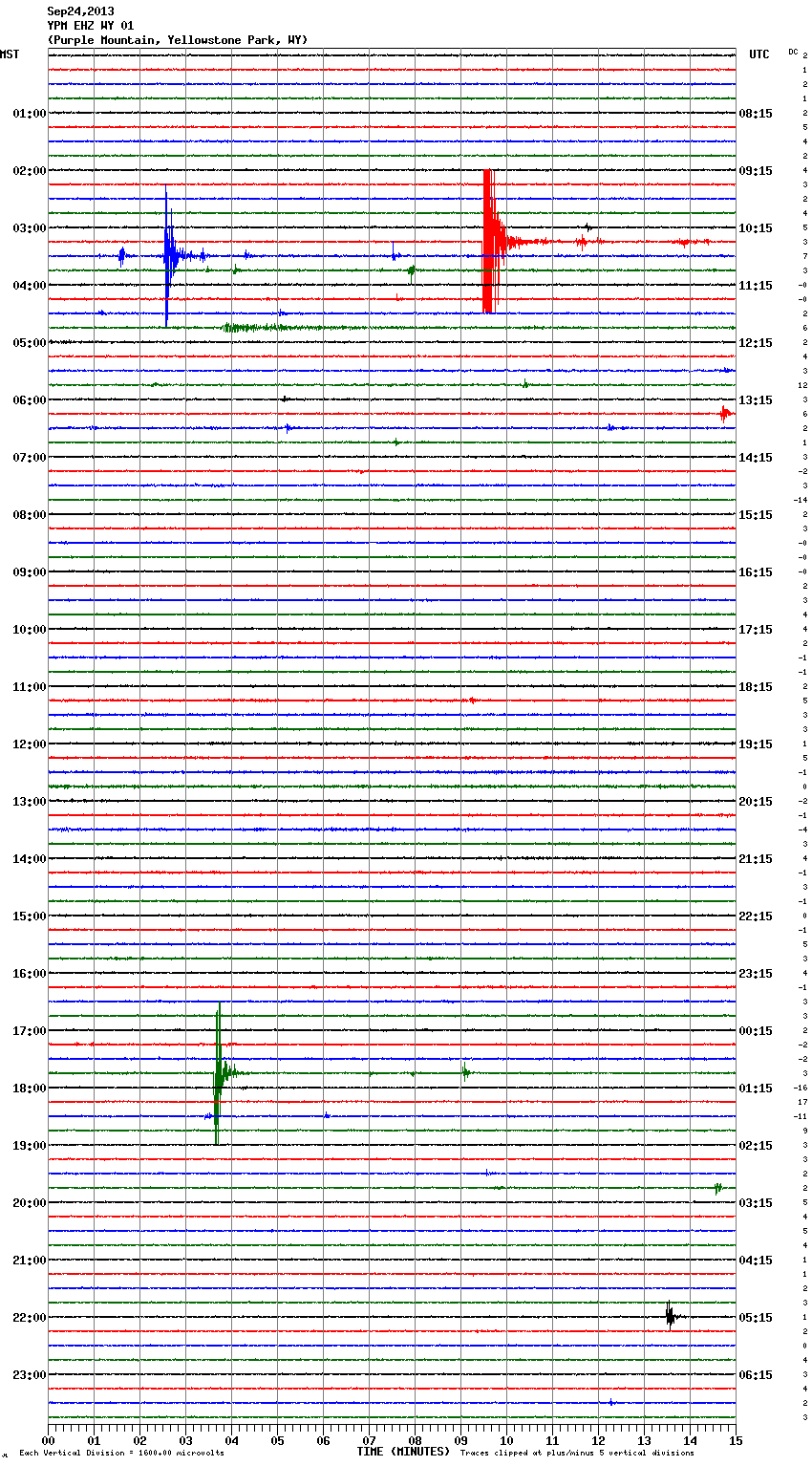Click minute label 03 on bottom axis
Viewport: 812px width, 1466px height.
click(185, 1440)
